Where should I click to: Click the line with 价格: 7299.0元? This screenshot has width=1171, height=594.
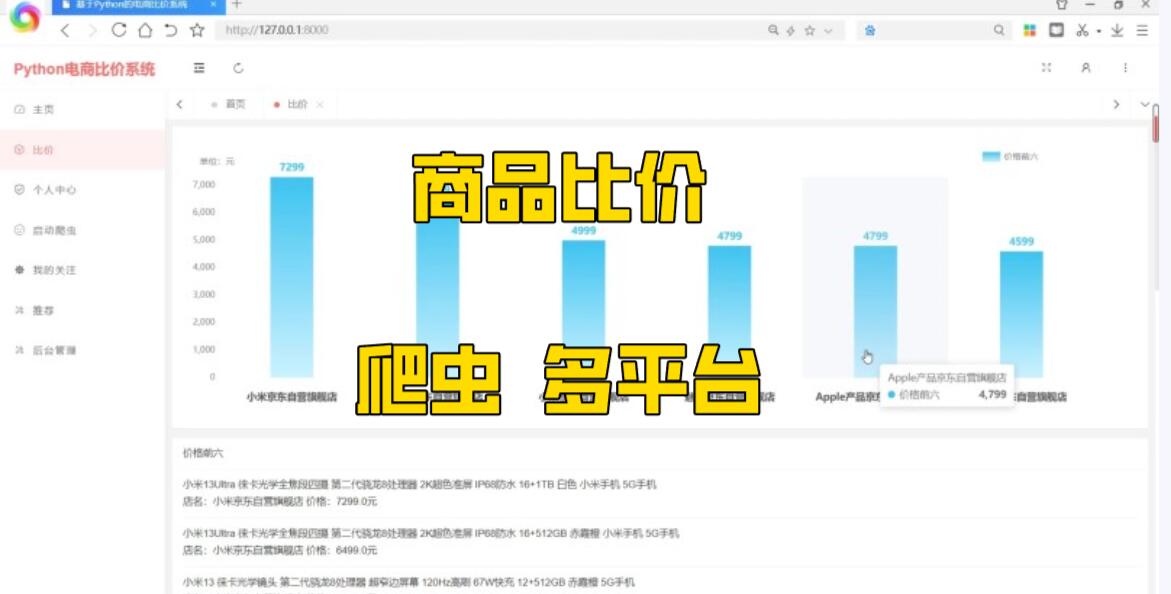click(x=279, y=501)
